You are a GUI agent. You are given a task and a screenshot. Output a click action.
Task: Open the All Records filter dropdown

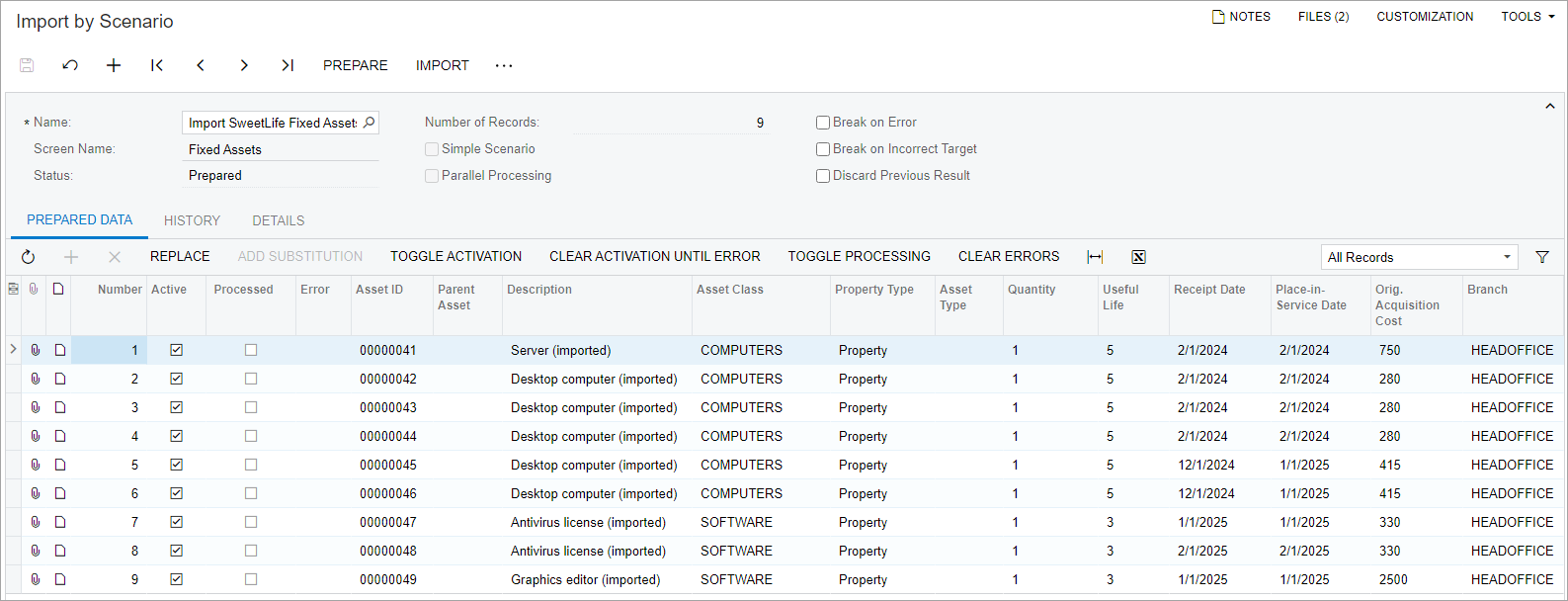(1419, 257)
